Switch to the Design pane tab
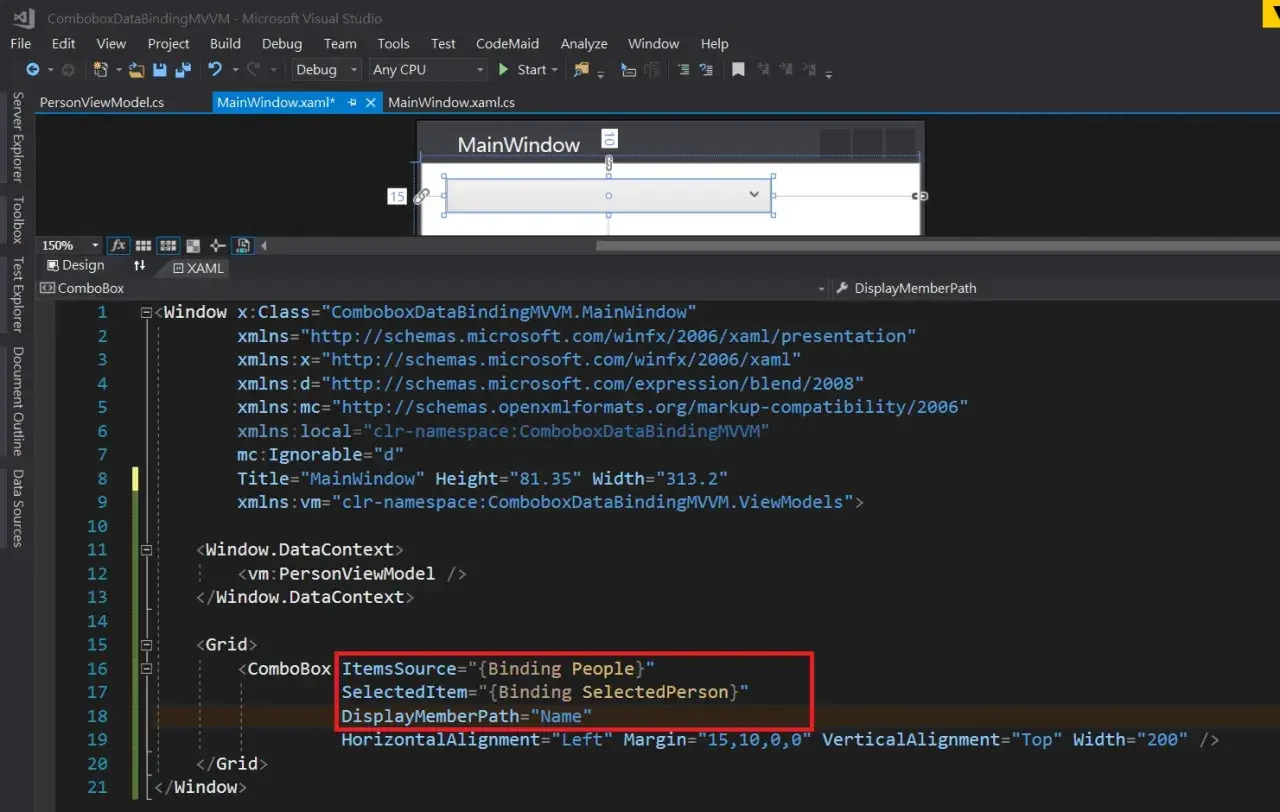 [76, 265]
